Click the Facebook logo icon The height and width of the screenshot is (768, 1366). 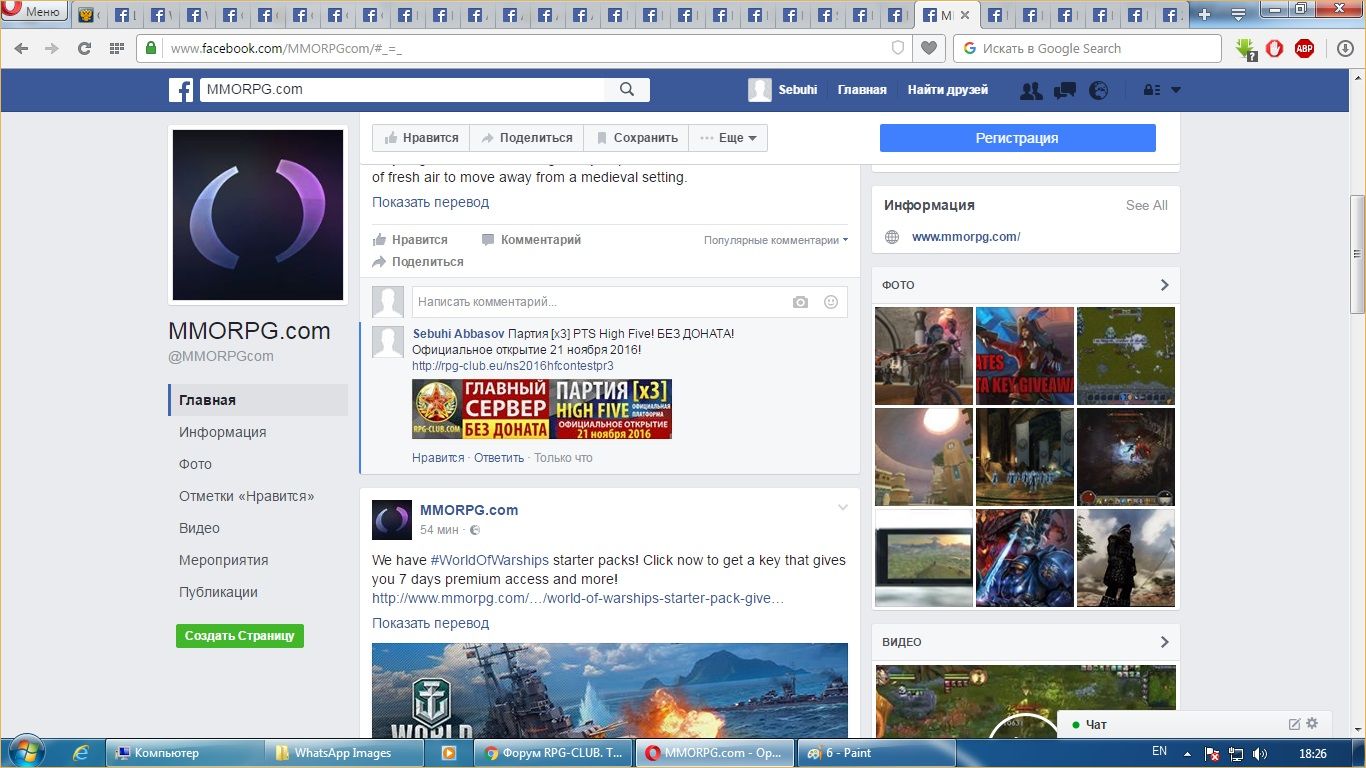pyautogui.click(x=181, y=90)
